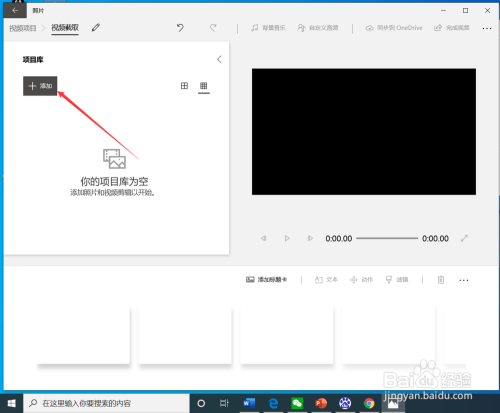Step forward one frame in preview
This screenshot has height=413, width=500.
(x=310, y=238)
